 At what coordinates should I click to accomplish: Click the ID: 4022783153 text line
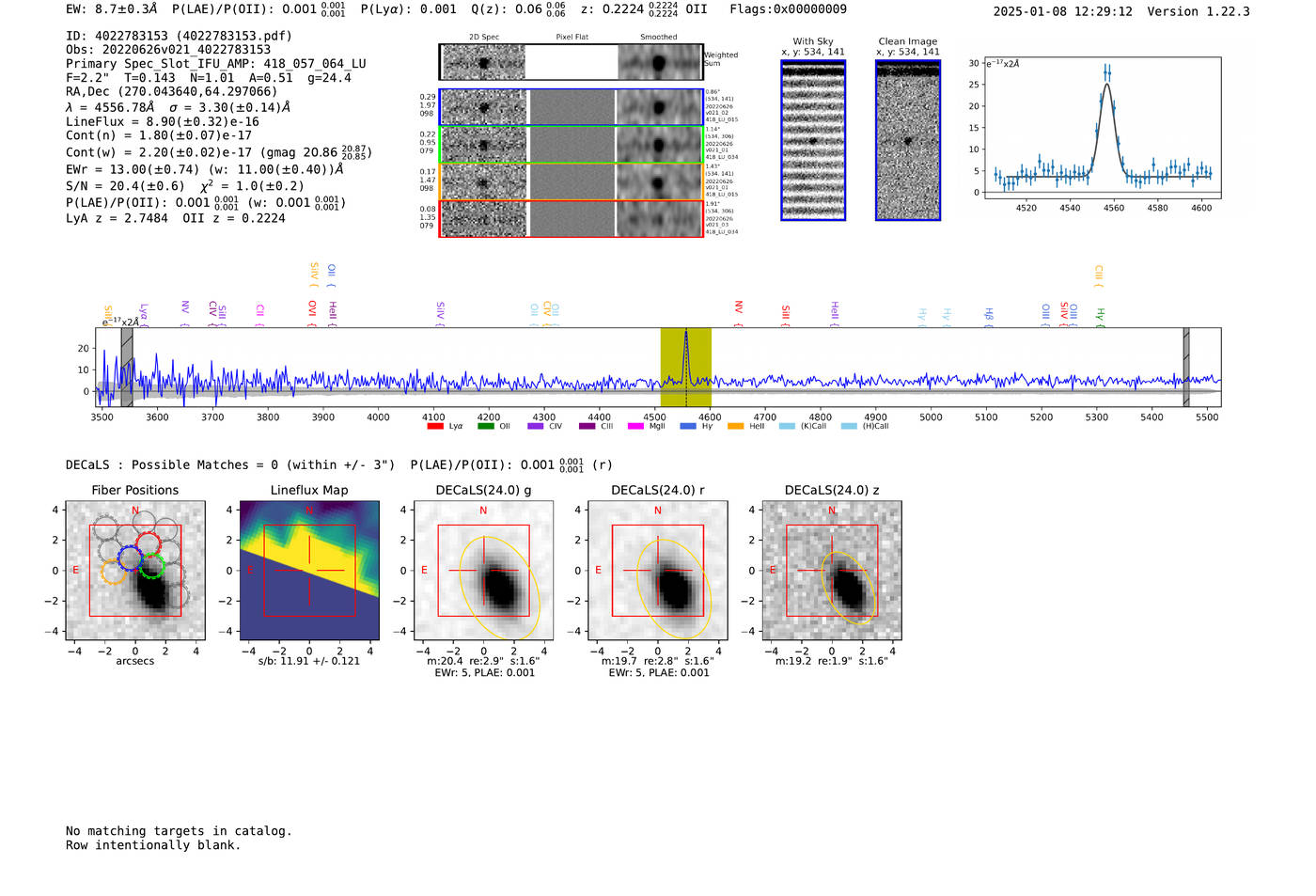(x=179, y=36)
